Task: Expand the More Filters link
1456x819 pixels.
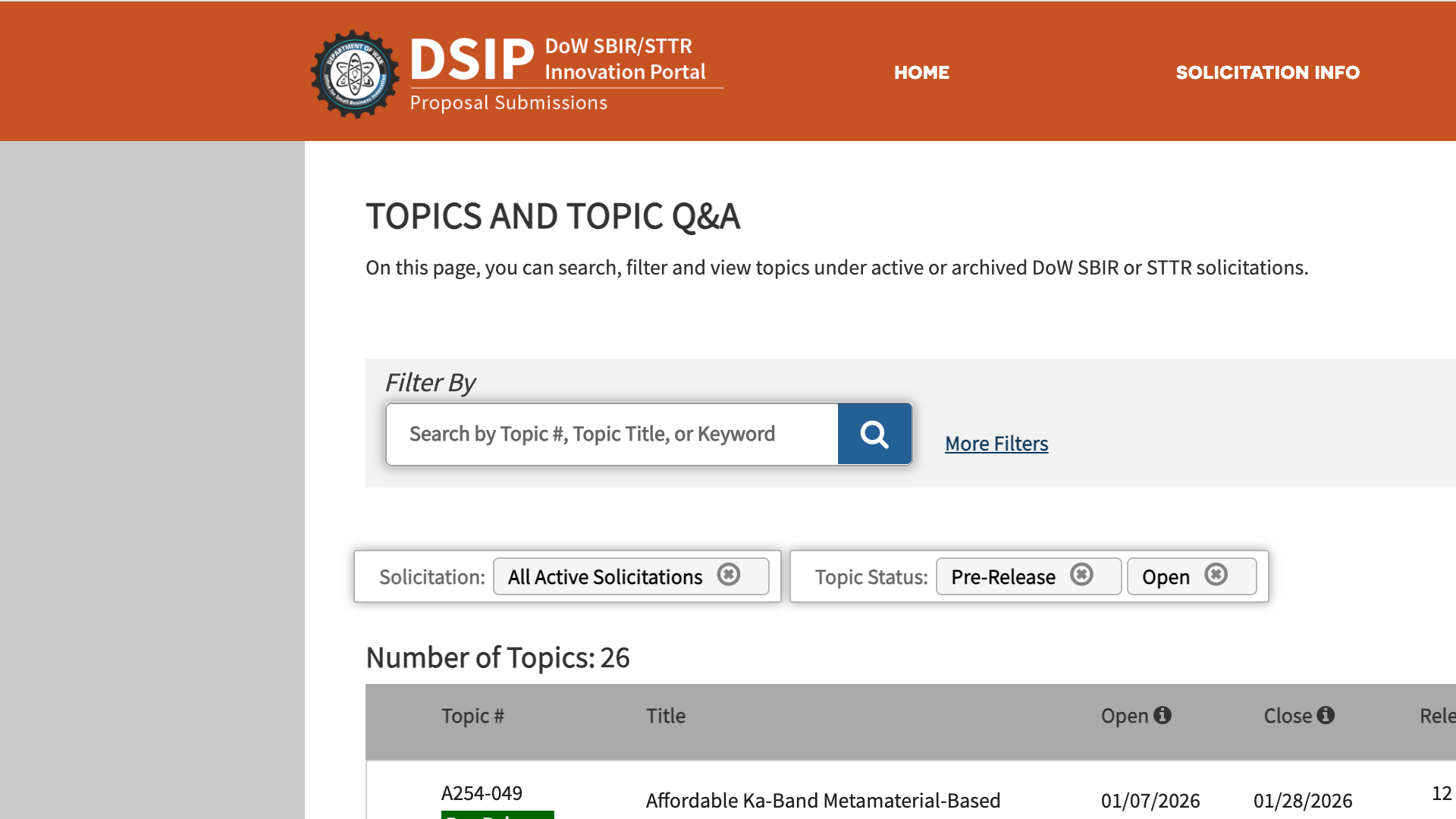Action: click(x=996, y=444)
